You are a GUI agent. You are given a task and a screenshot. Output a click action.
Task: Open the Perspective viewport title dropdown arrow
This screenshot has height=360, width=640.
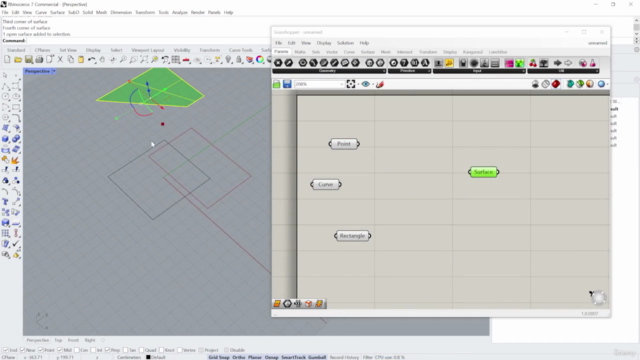pyautogui.click(x=54, y=71)
